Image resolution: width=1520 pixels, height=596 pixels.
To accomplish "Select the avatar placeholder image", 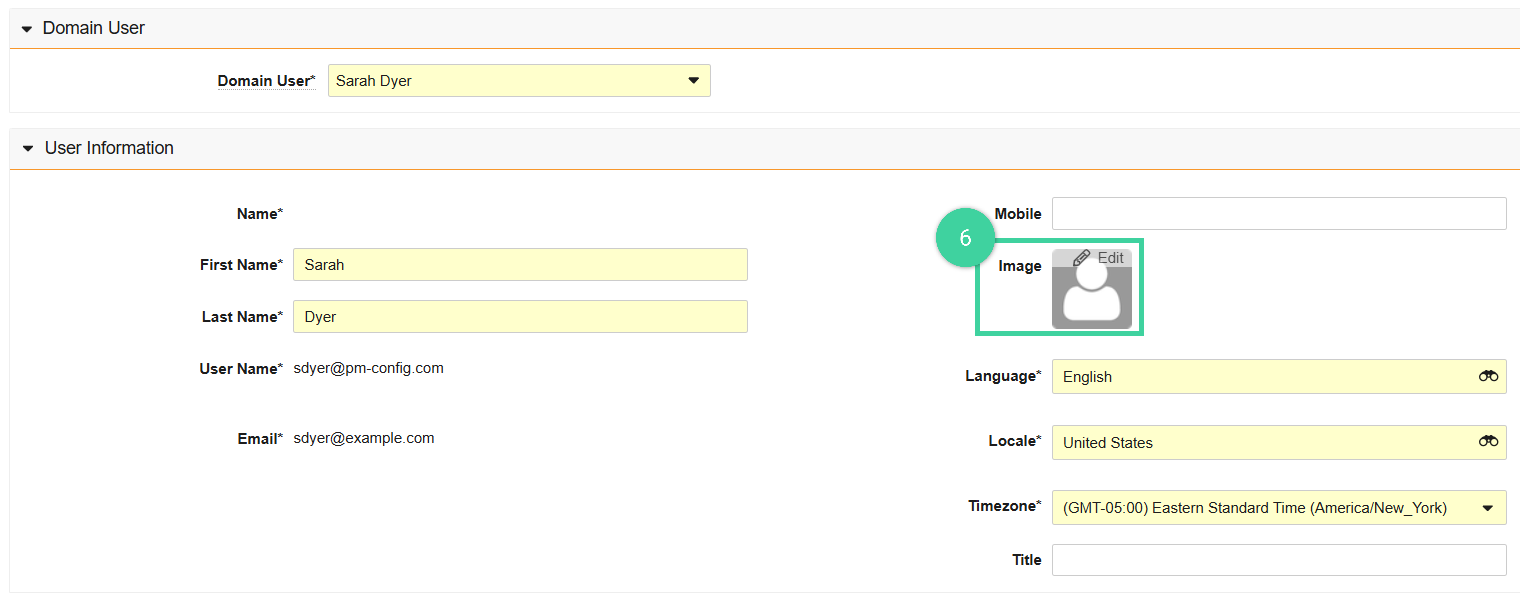I will point(1091,295).
